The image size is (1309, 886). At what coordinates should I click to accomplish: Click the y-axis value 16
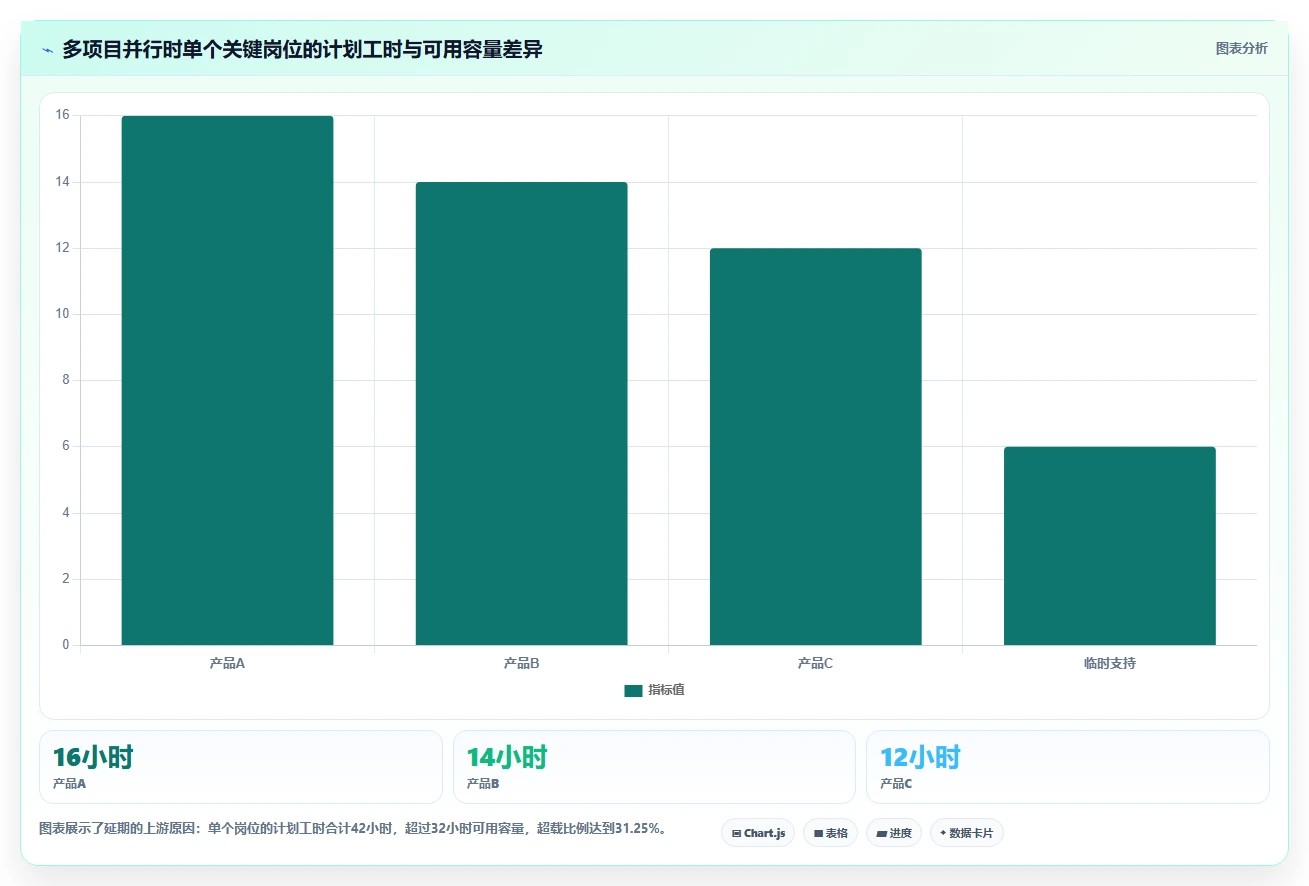pyautogui.click(x=62, y=115)
